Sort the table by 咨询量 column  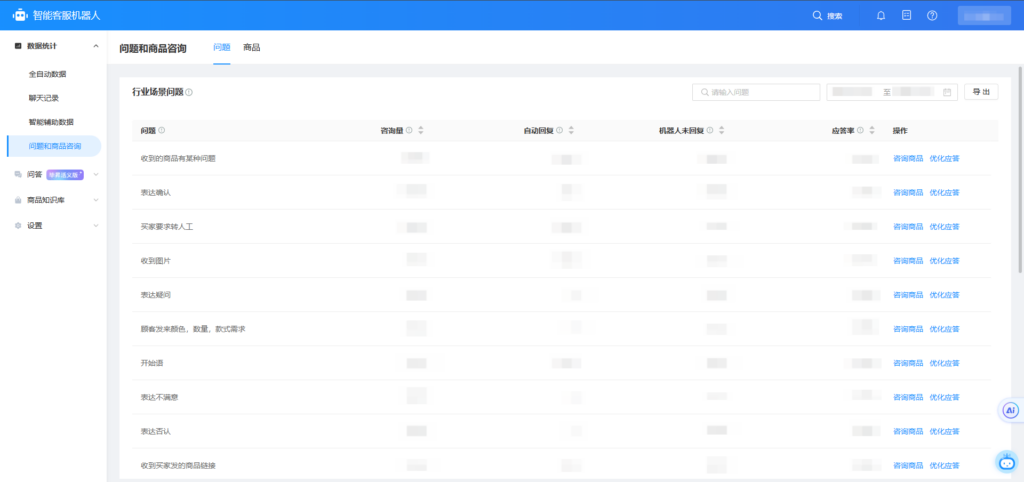pos(421,131)
